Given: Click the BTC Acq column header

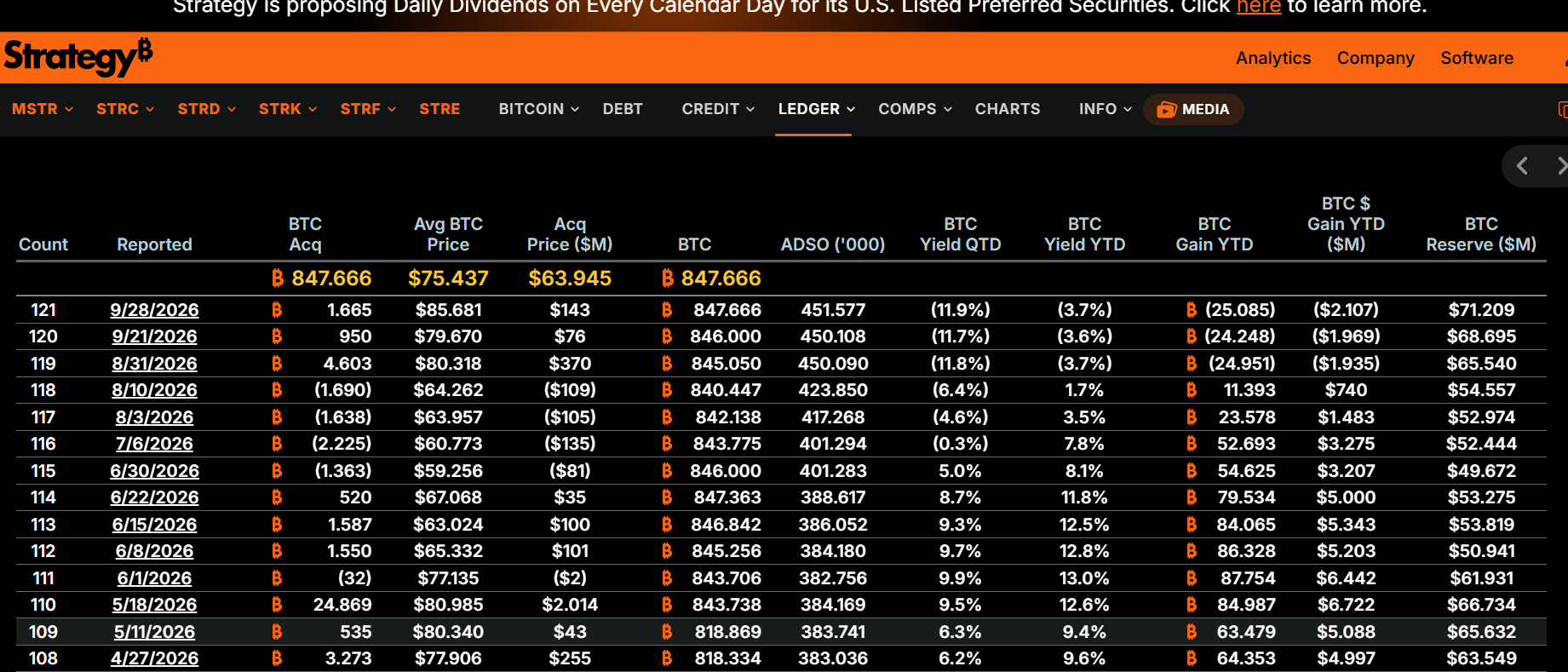Looking at the screenshot, I should 305,234.
